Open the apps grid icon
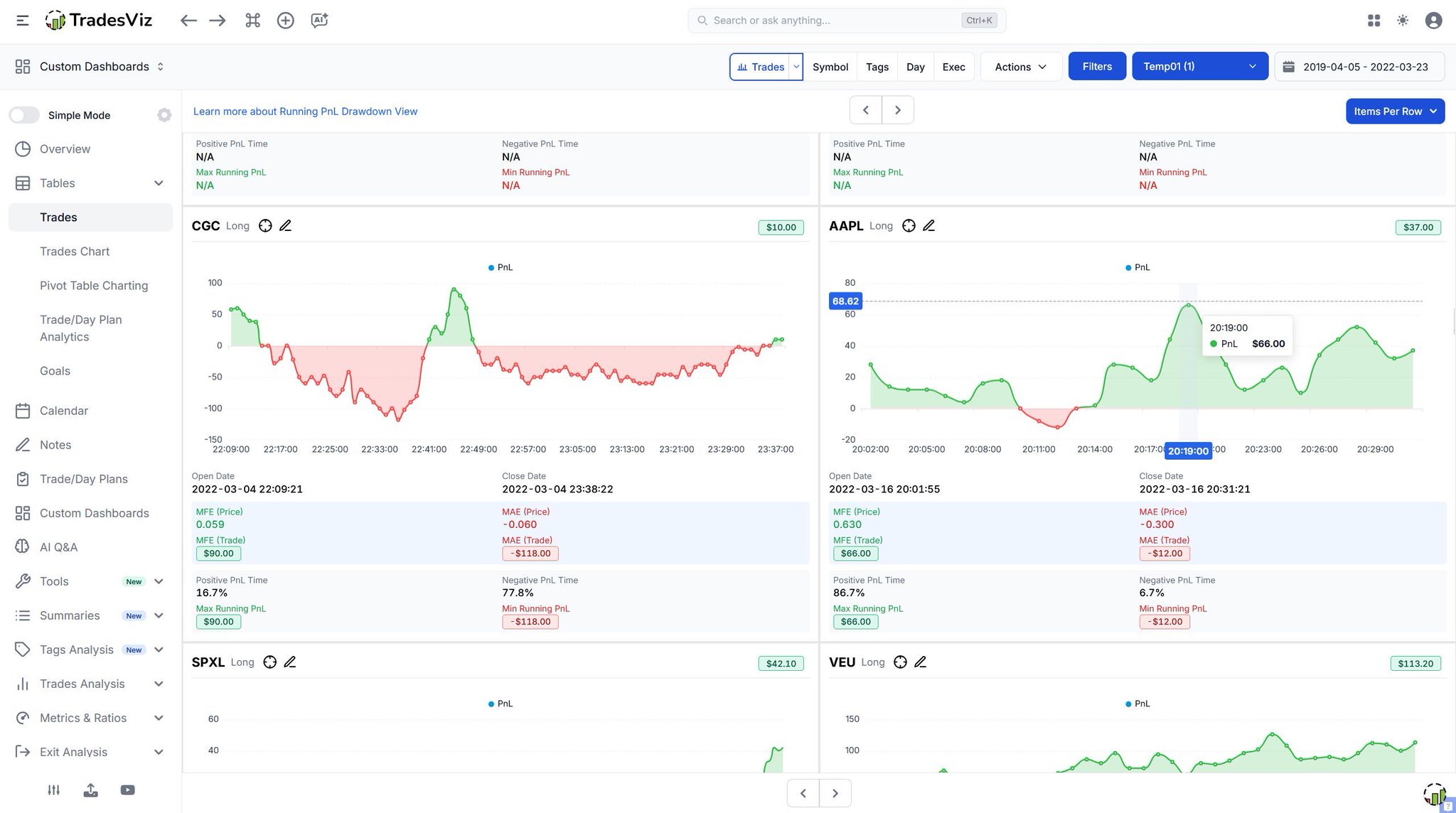 click(x=1374, y=21)
